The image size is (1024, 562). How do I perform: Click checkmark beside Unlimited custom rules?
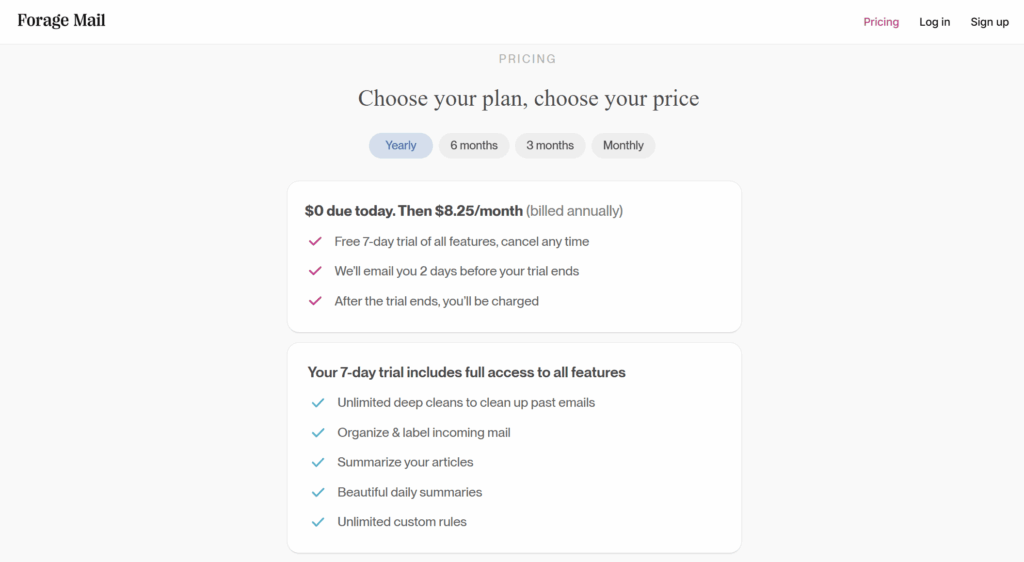318,522
